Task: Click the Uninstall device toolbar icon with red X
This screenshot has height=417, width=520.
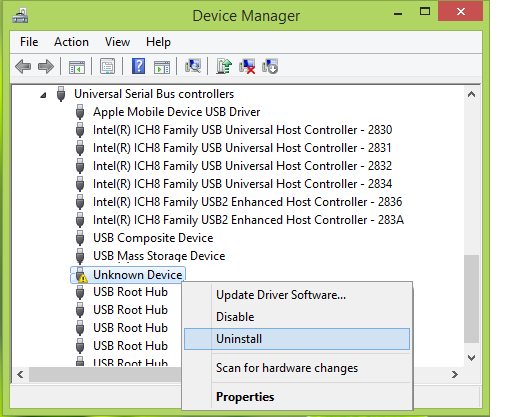Action: point(247,66)
